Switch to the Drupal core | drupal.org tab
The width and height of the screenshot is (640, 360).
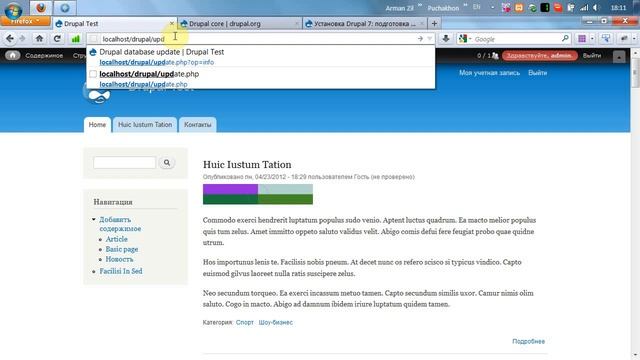coord(240,24)
